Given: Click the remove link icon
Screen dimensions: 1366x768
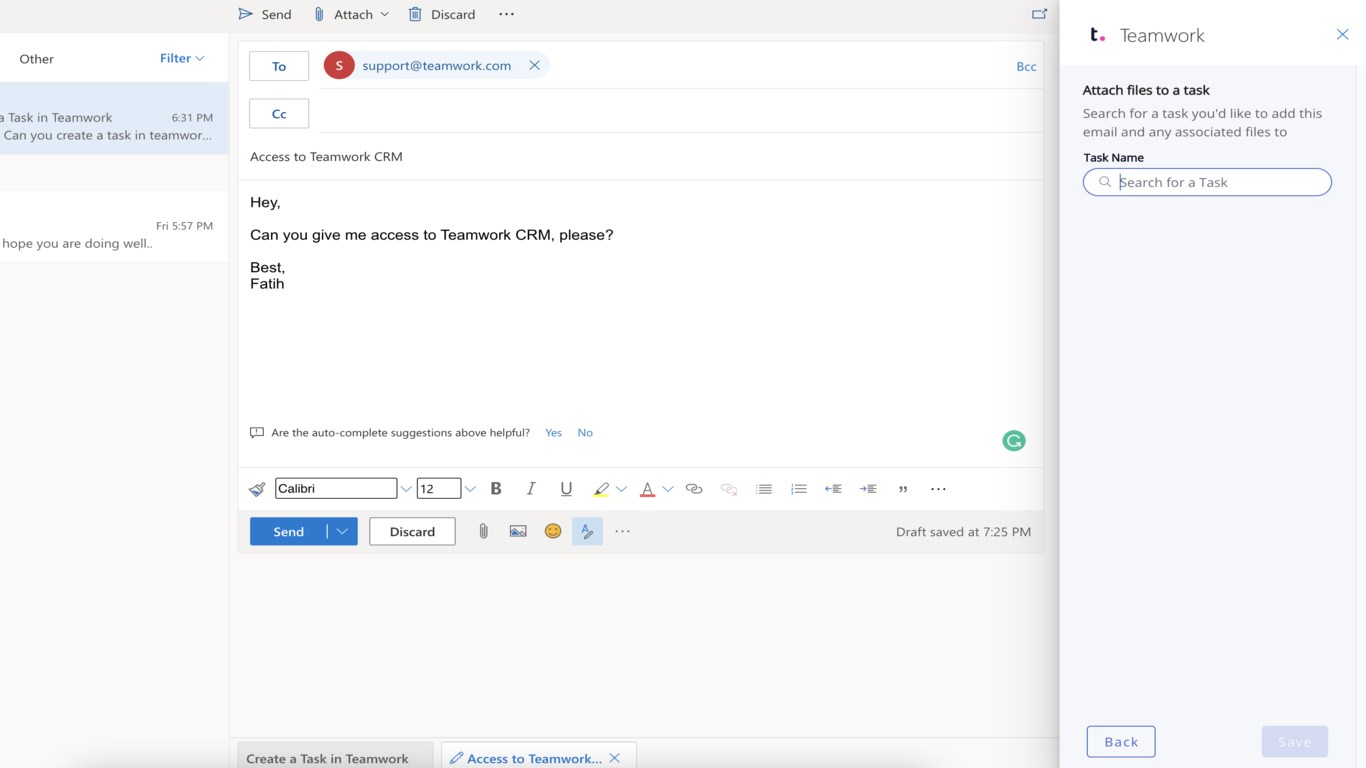Looking at the screenshot, I should (729, 489).
